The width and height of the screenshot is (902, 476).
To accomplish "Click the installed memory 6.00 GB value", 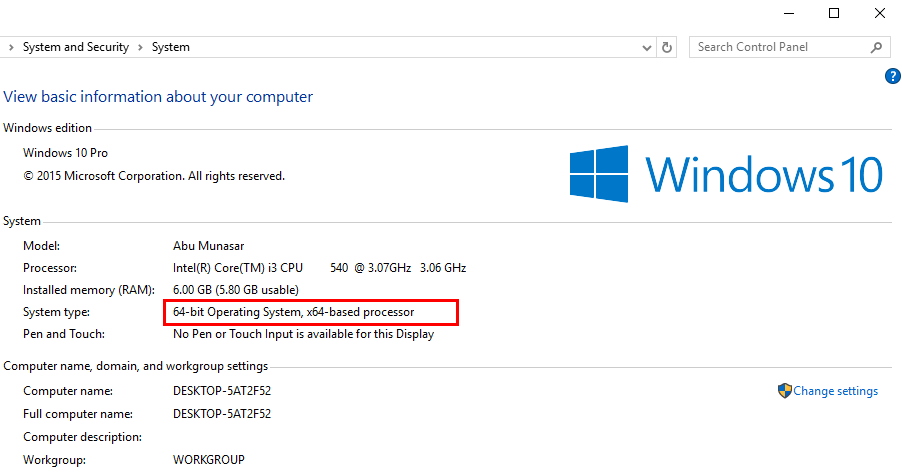I will (236, 290).
